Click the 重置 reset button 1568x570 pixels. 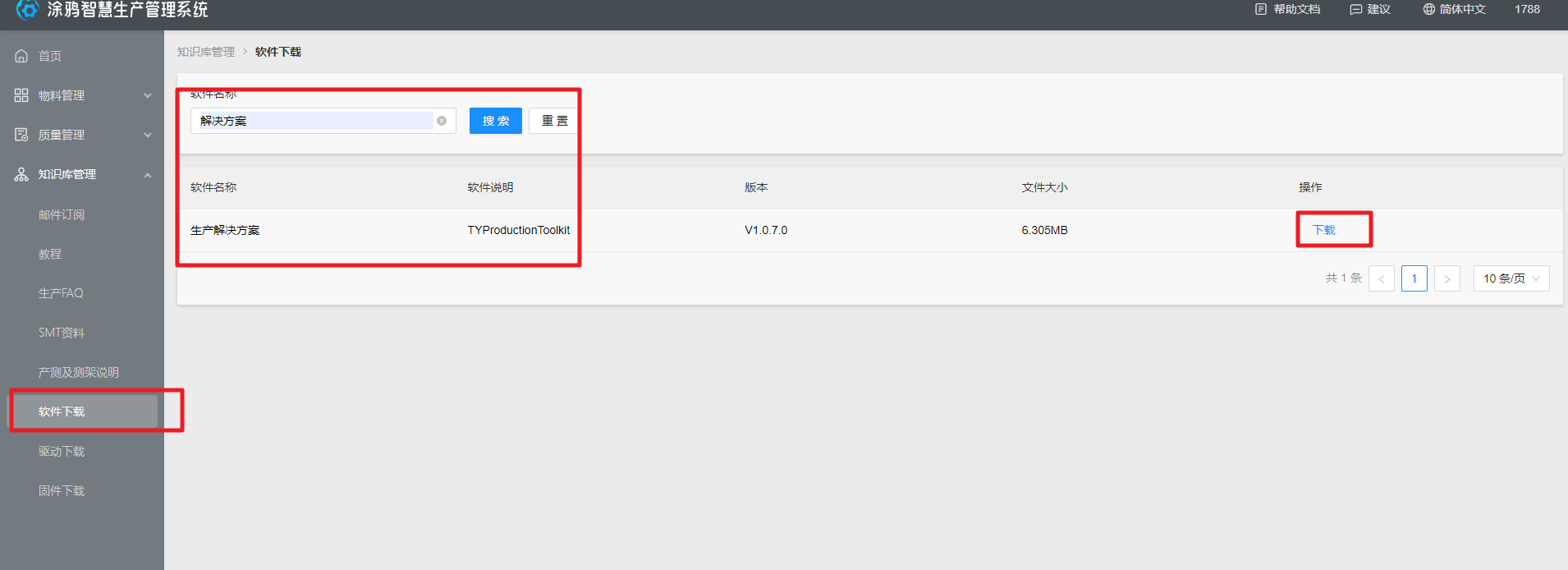[555, 121]
